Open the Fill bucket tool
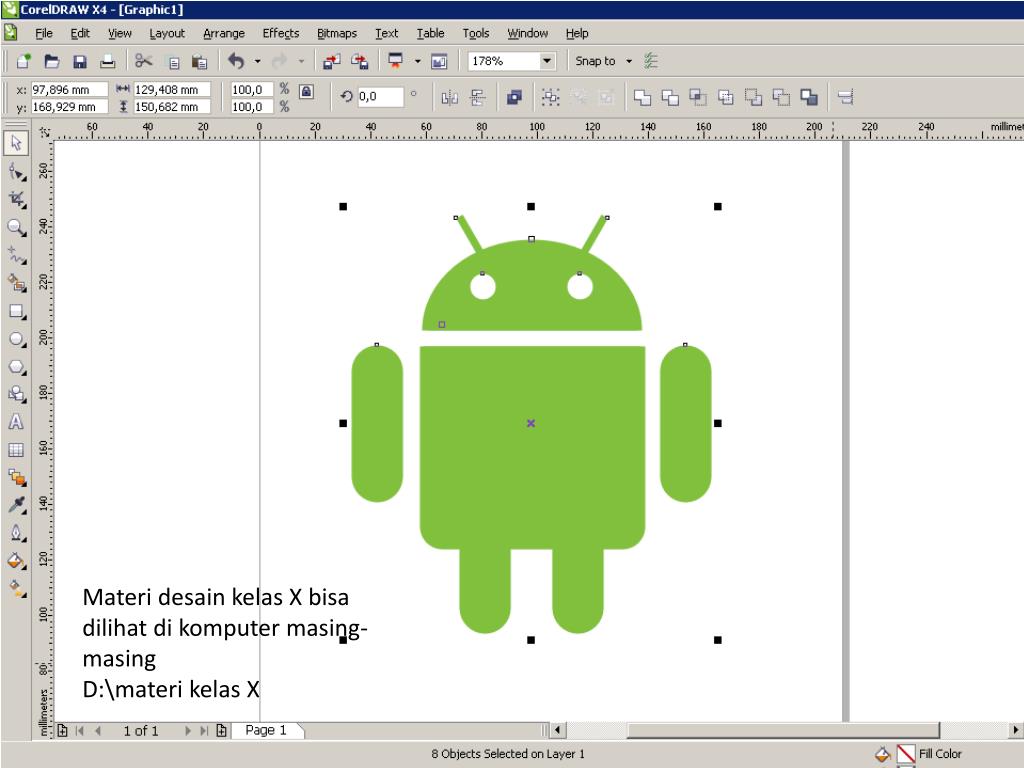Screen dimensions: 1024x768 click(x=16, y=561)
